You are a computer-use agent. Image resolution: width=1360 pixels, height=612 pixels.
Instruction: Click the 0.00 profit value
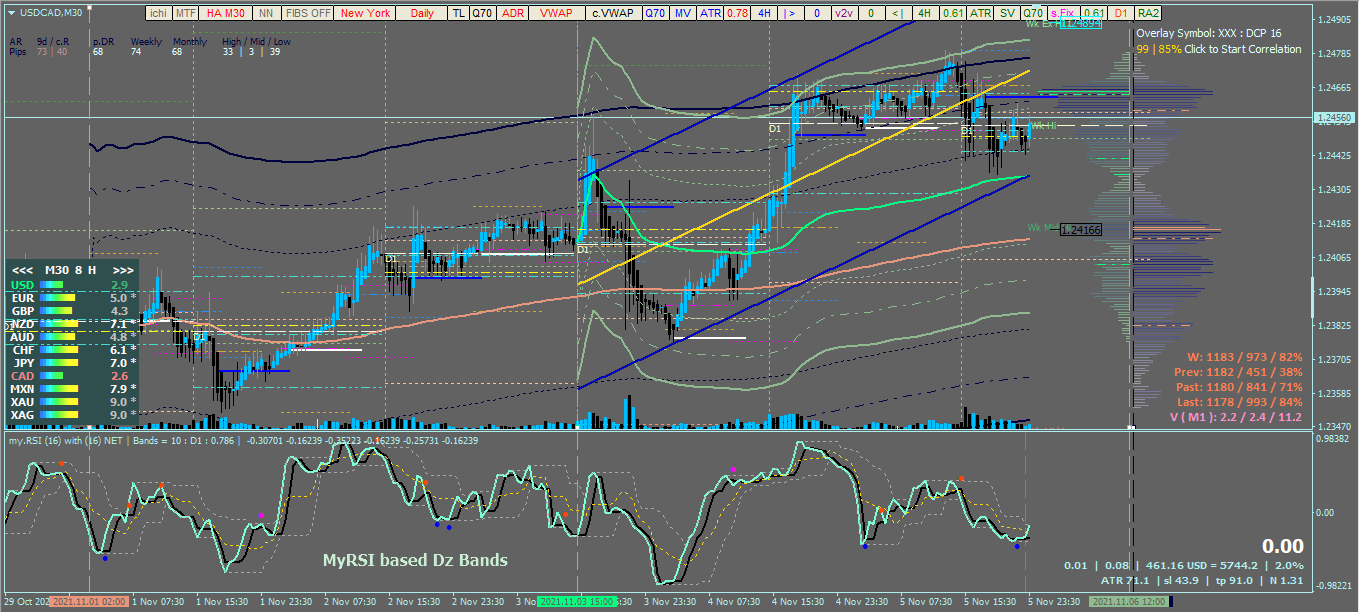coord(1282,546)
